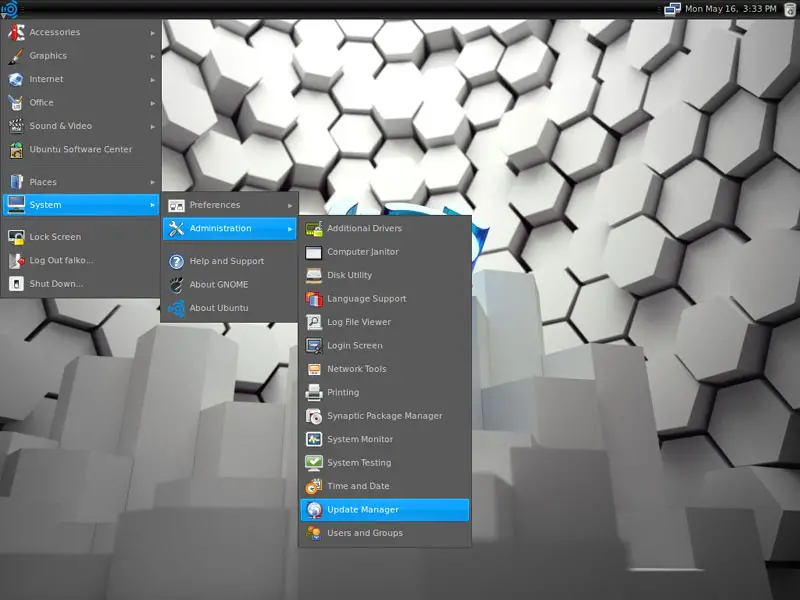Expand the Places submenu arrow
The height and width of the screenshot is (600, 800).
(153, 182)
